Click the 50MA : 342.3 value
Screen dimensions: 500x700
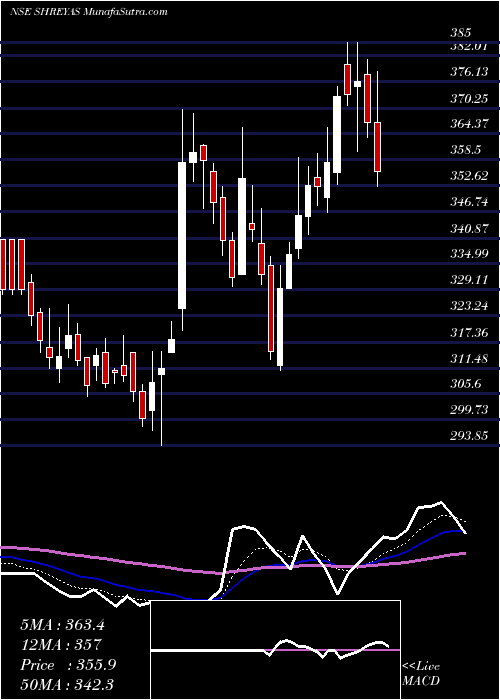click(x=68, y=685)
